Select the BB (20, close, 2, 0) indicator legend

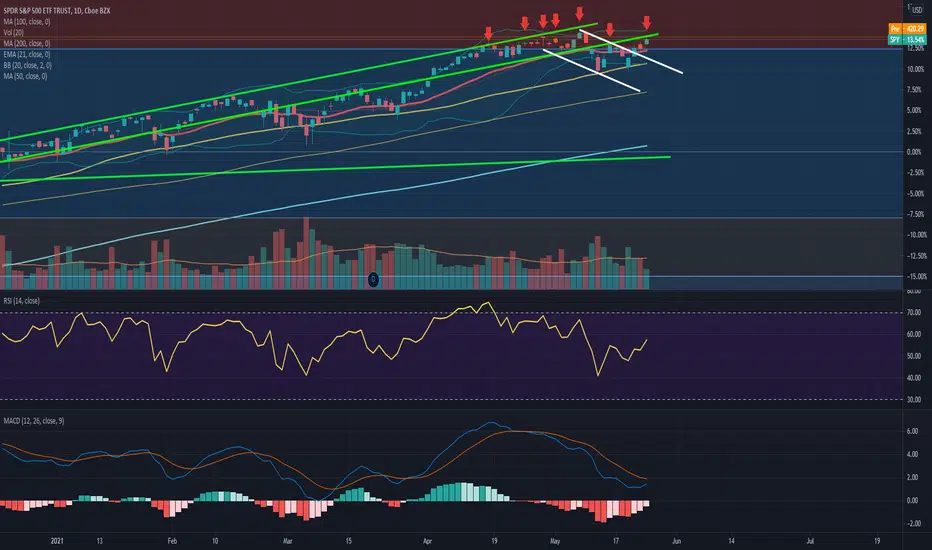27,65
